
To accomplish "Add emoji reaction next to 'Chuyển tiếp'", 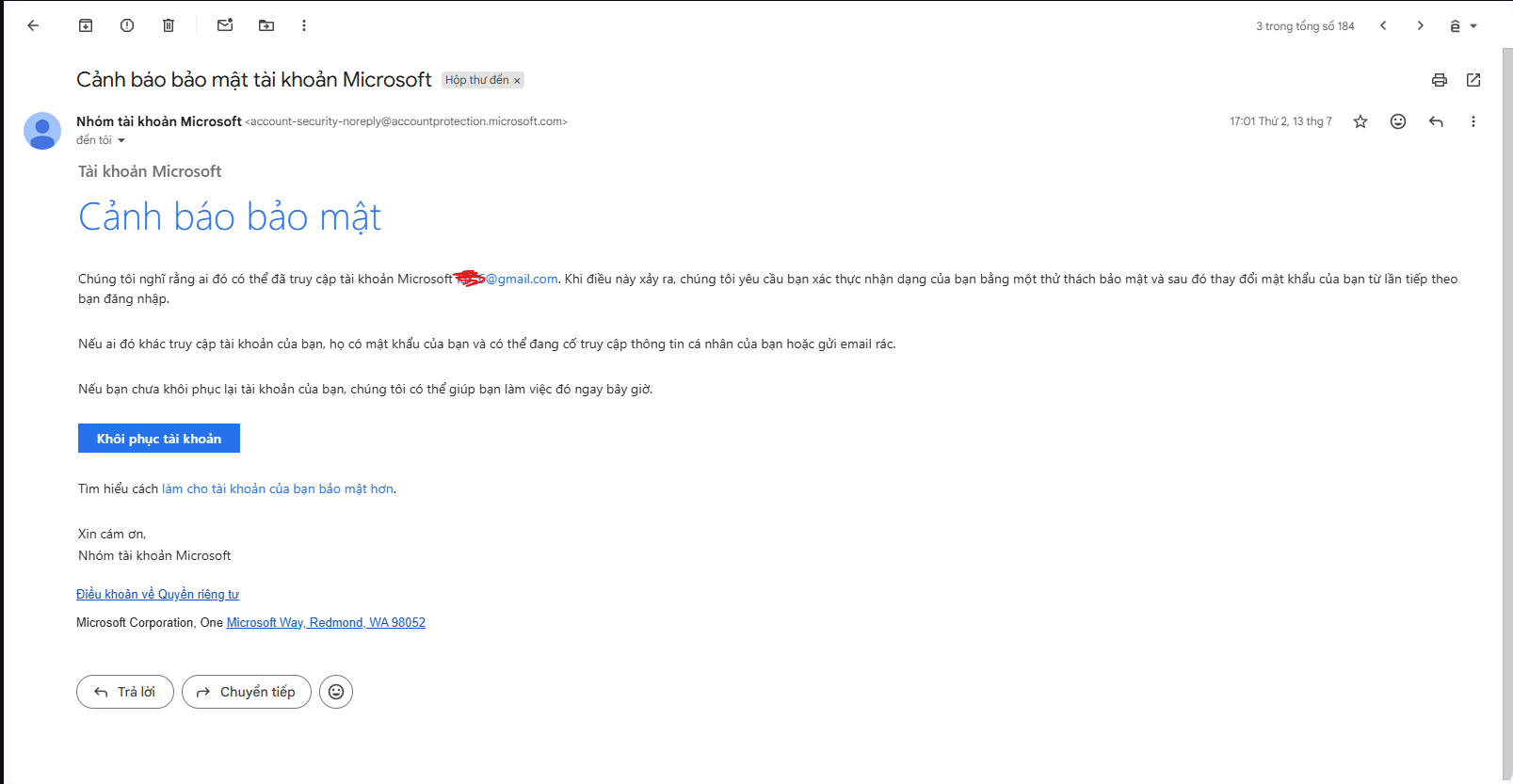I will coord(336,692).
